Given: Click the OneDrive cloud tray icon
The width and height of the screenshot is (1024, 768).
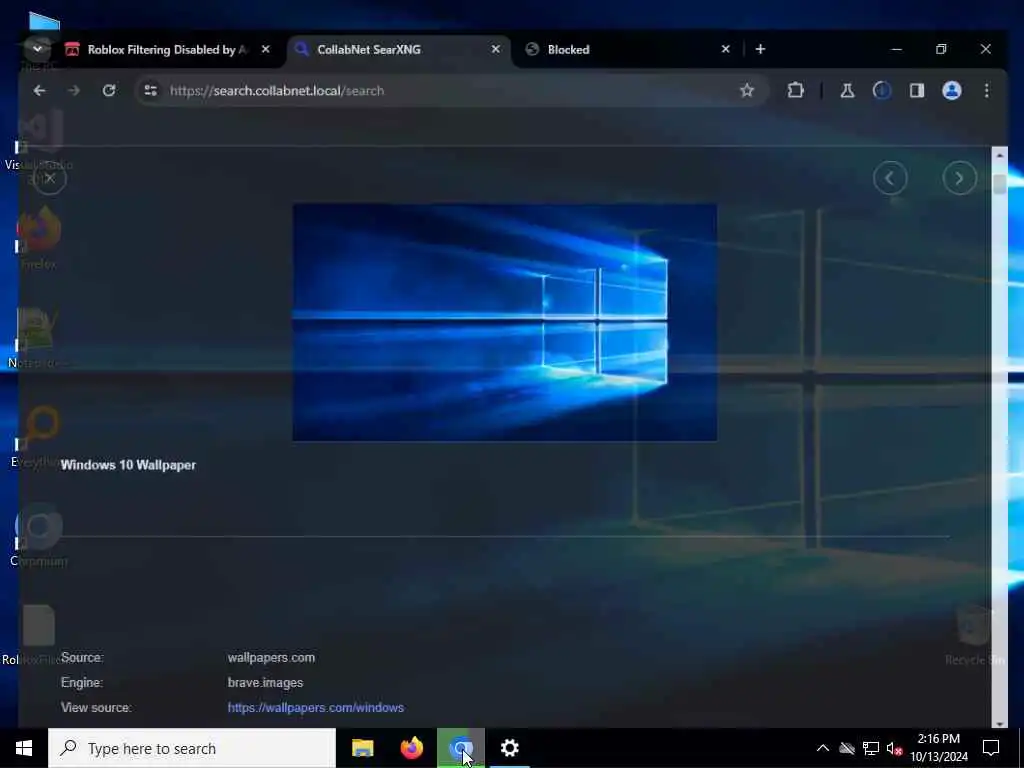Looking at the screenshot, I should tap(847, 748).
